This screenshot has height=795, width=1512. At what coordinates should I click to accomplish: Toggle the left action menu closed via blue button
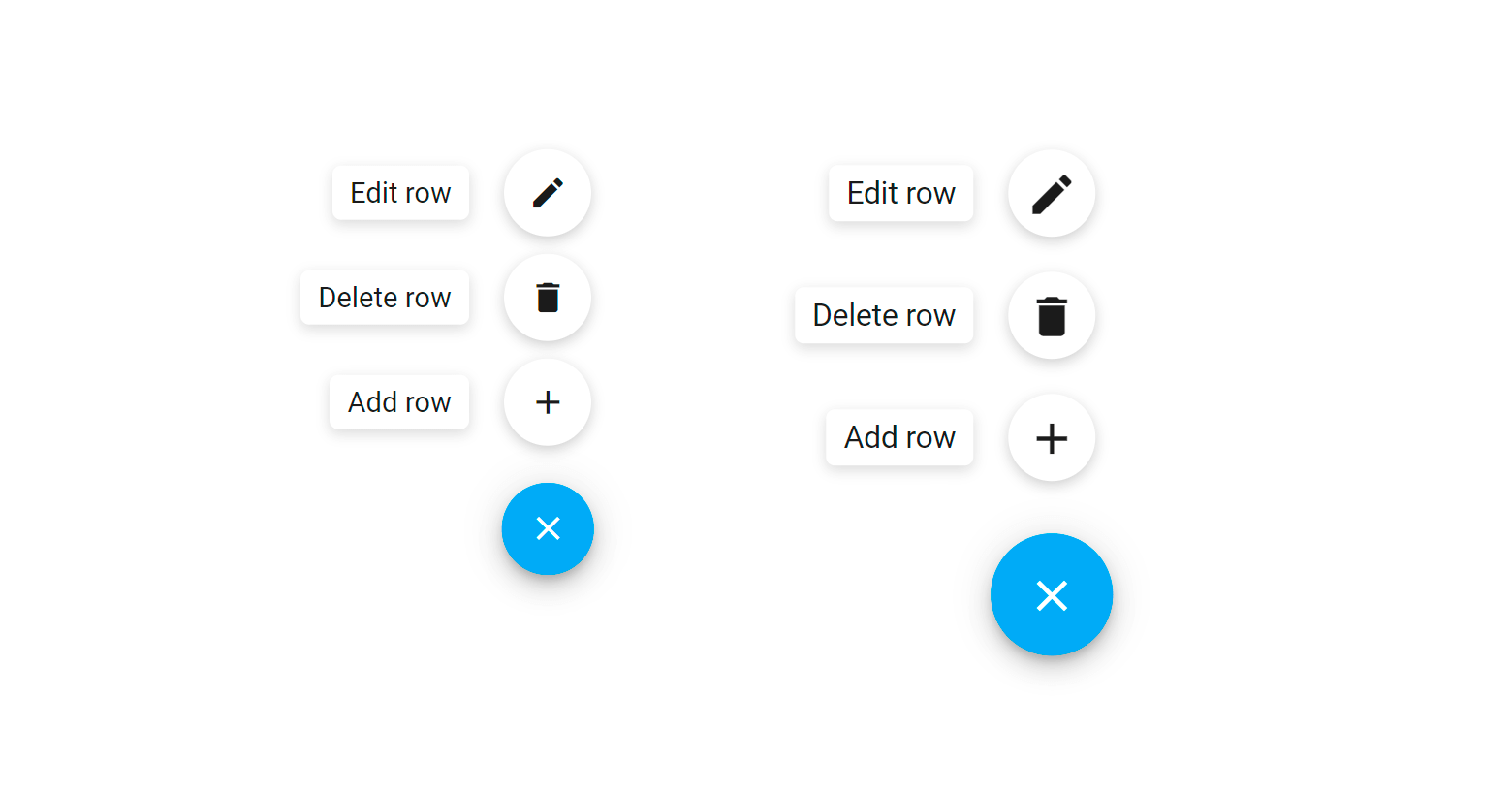tap(548, 528)
